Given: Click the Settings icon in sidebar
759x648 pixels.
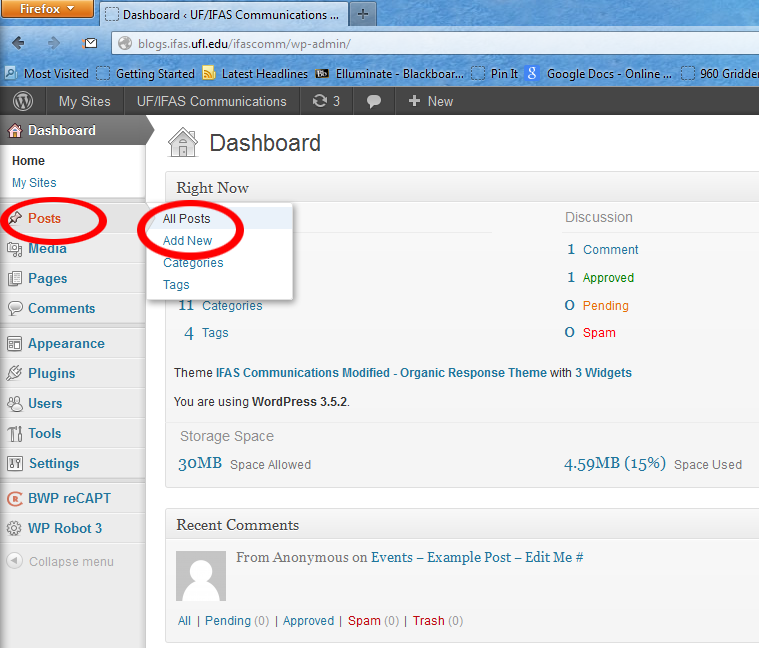Looking at the screenshot, I should pos(15,463).
